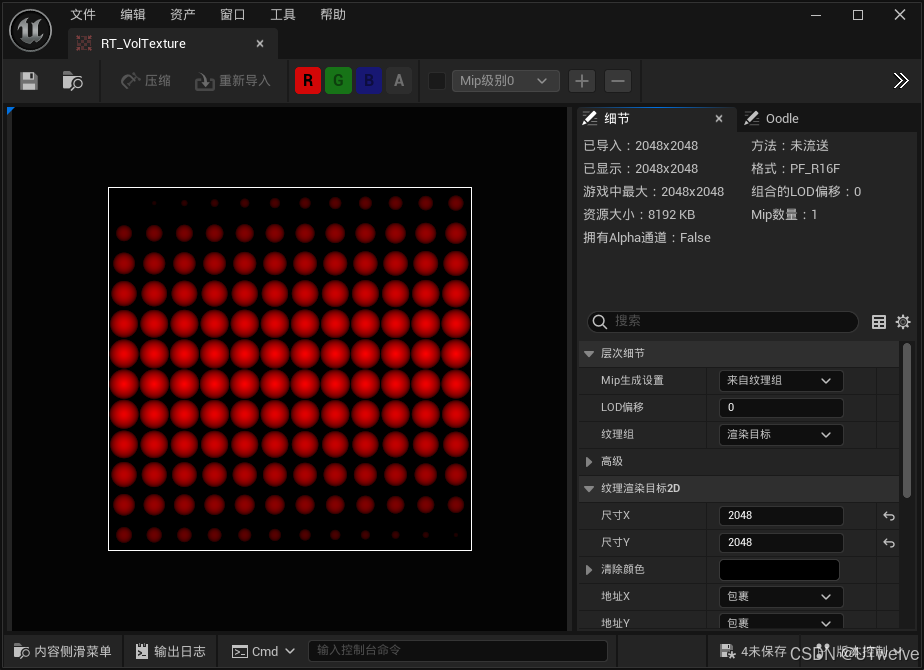Click the 拥有Alpha通道：False text

pyautogui.click(x=646, y=237)
